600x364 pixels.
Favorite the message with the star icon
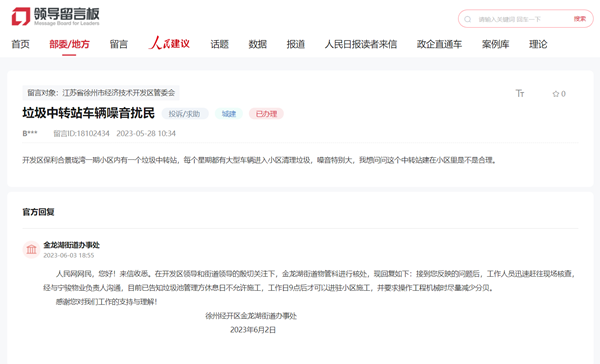tap(556, 94)
